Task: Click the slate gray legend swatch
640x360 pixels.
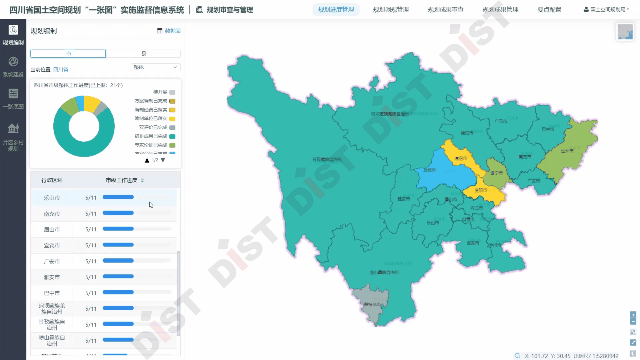Action: click(172, 128)
